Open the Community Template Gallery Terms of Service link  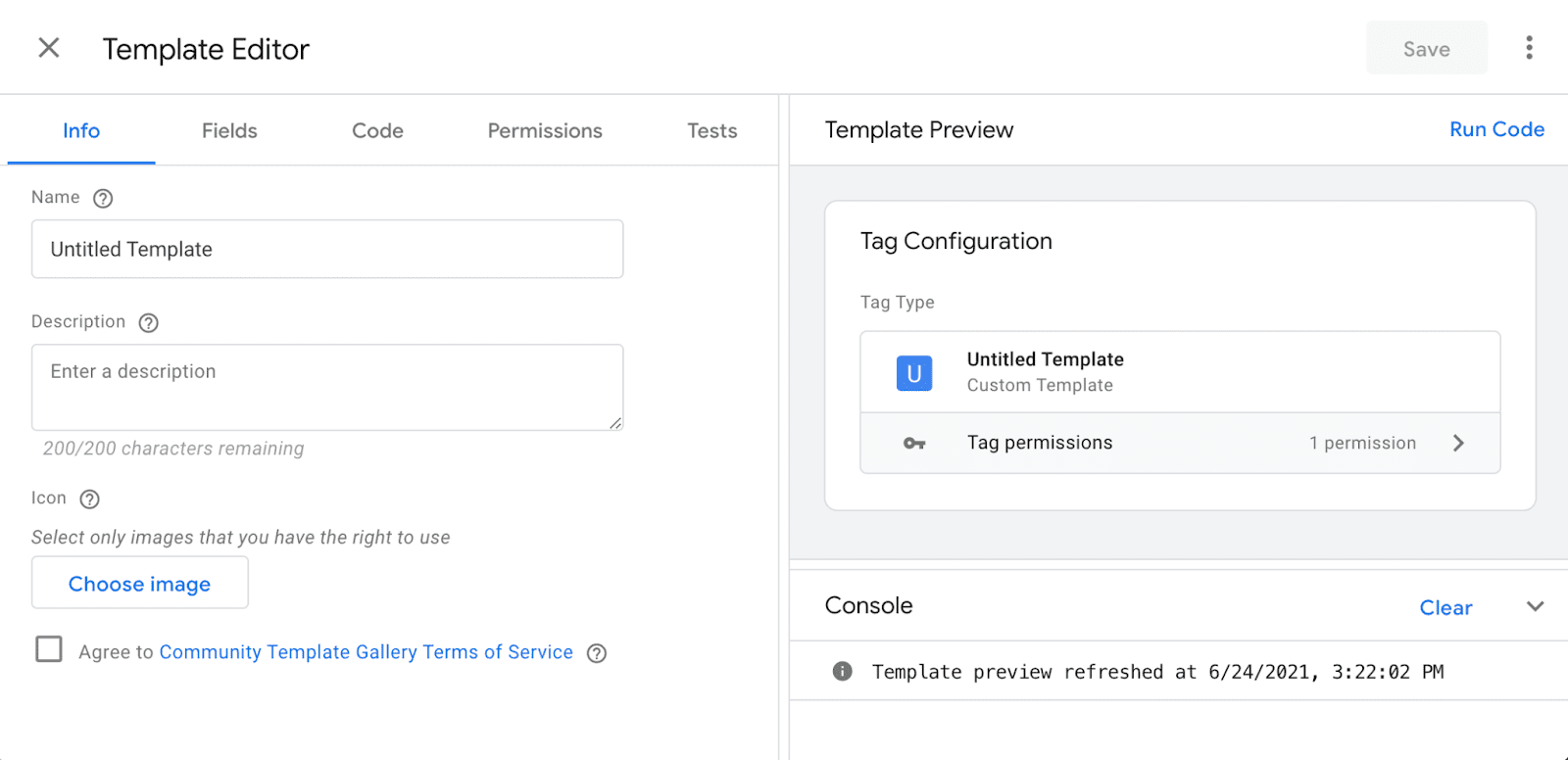(366, 652)
